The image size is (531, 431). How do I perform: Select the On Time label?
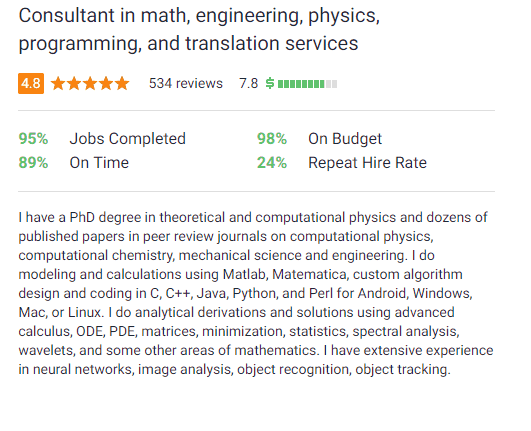pos(99,163)
